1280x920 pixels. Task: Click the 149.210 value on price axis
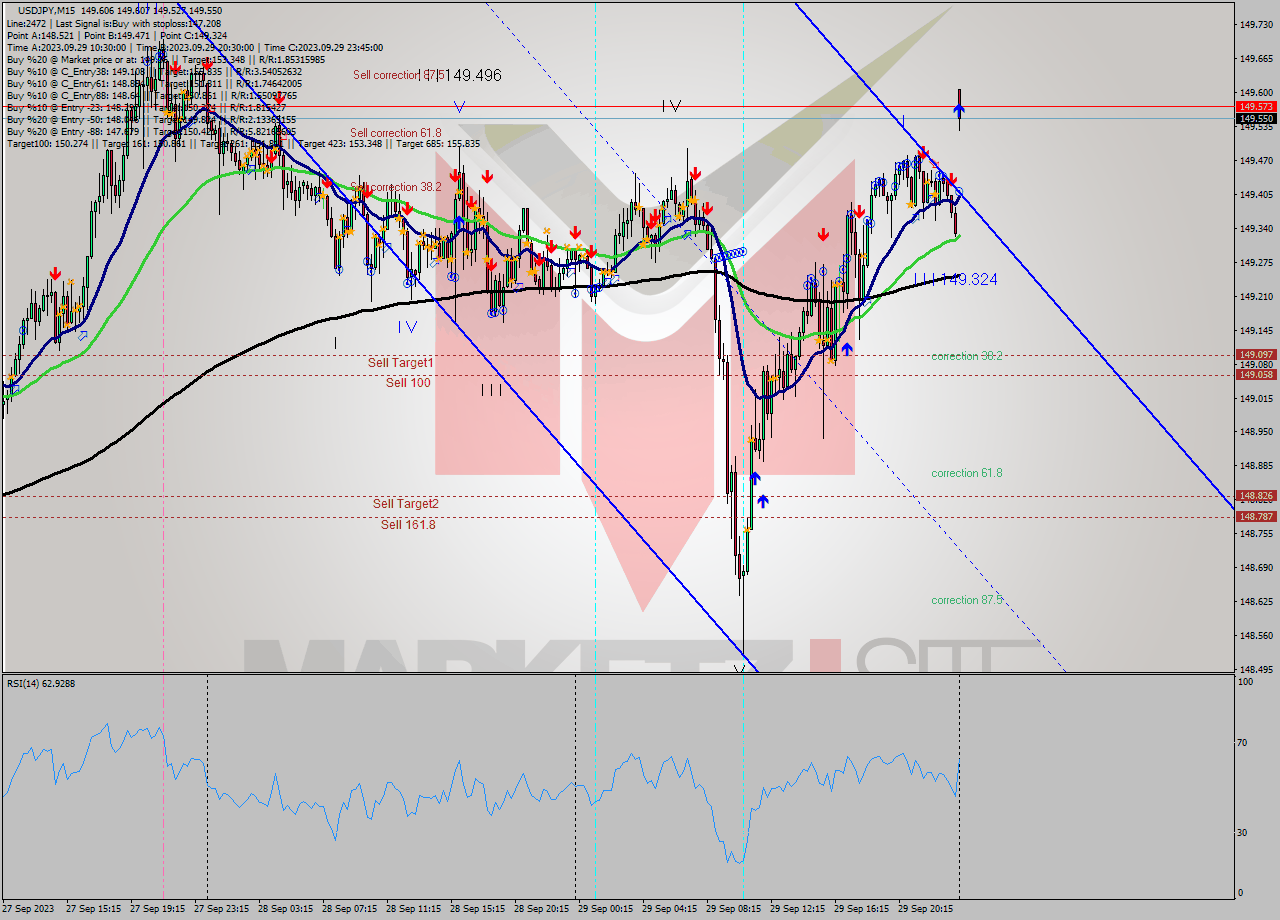[1256, 297]
